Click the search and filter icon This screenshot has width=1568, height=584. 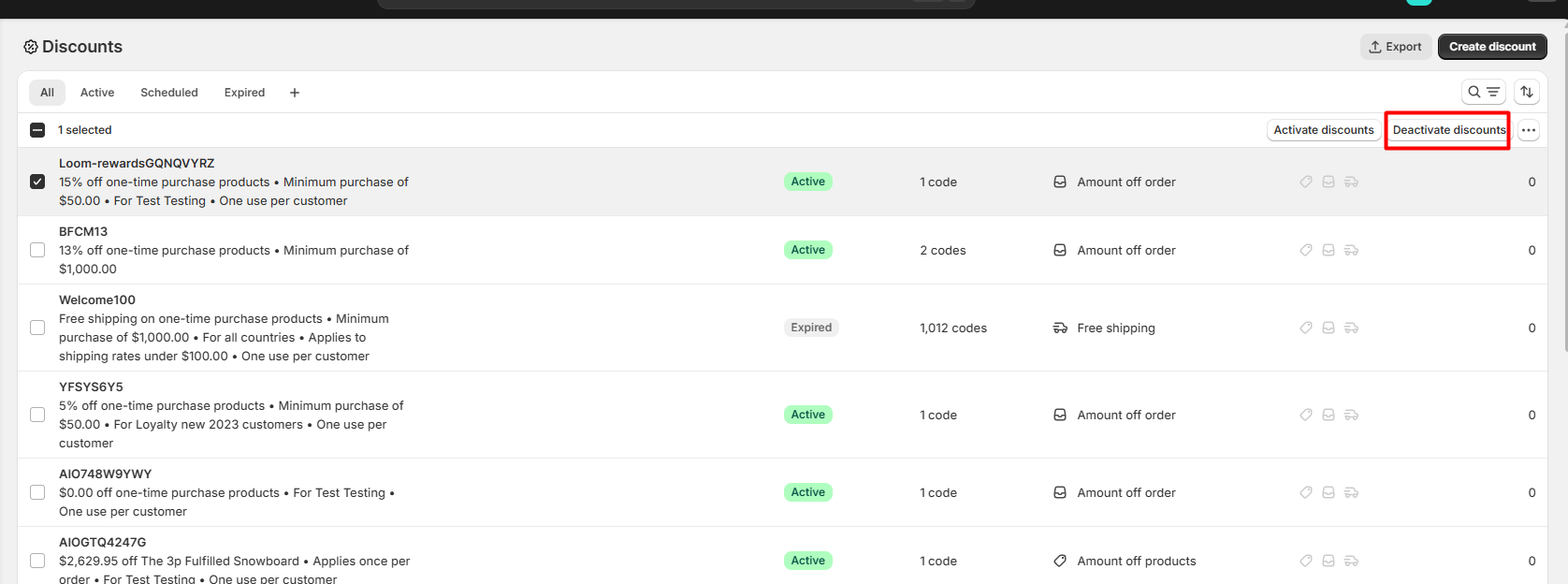point(1483,92)
